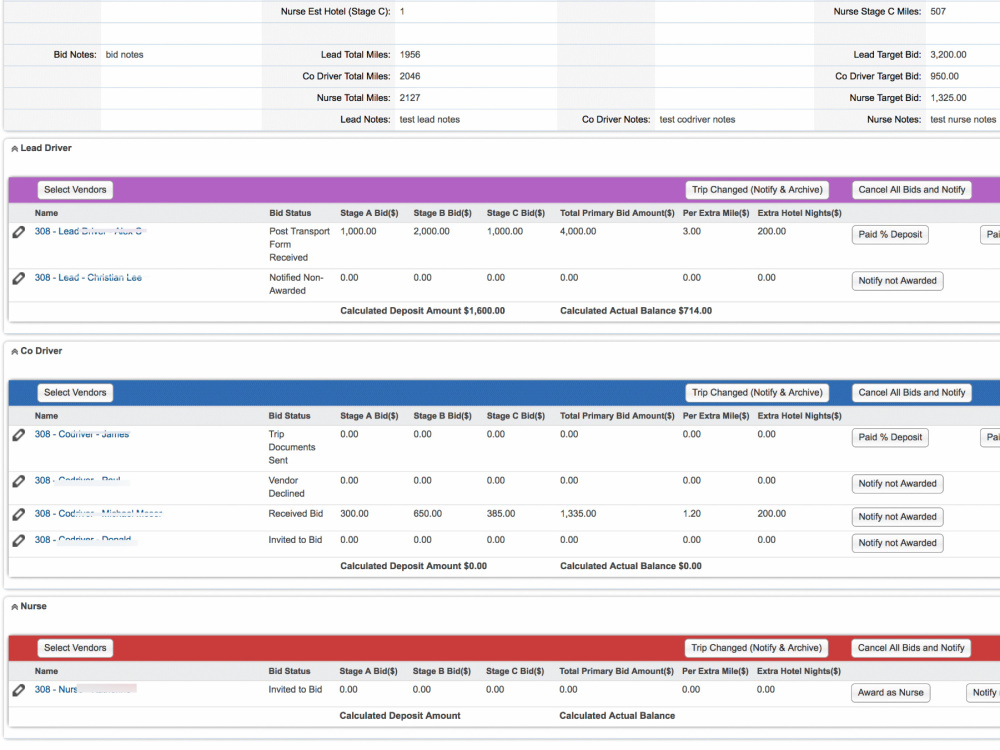The height and width of the screenshot is (750, 1000).
Task: Open the 308 - Lead Driver vendor link
Action: click(x=88, y=232)
